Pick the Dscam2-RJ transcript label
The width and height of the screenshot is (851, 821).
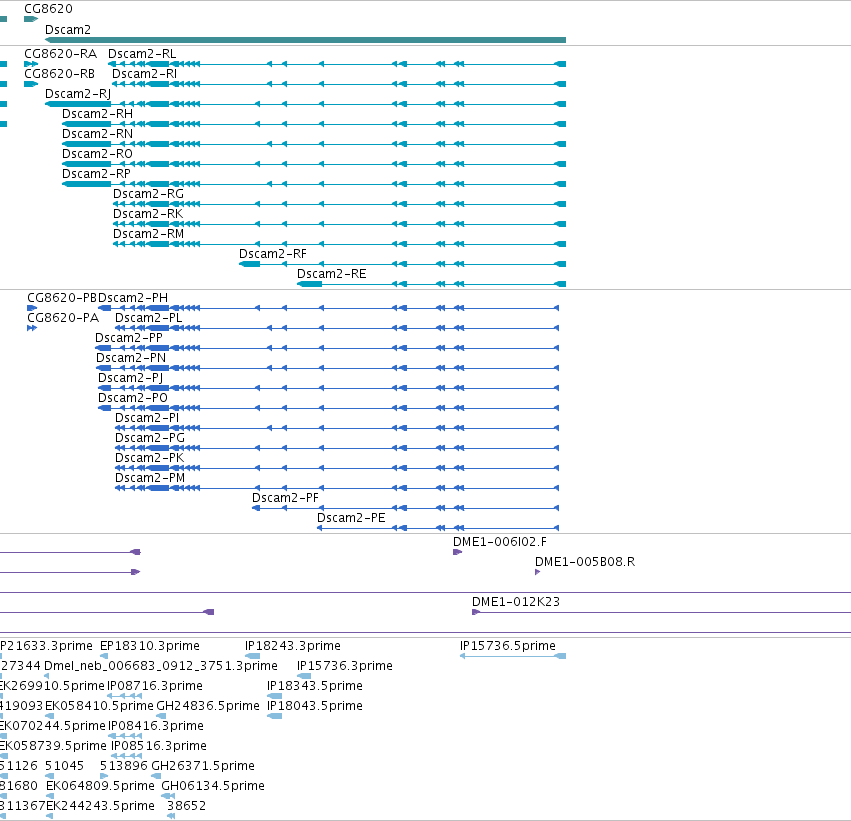tap(78, 94)
